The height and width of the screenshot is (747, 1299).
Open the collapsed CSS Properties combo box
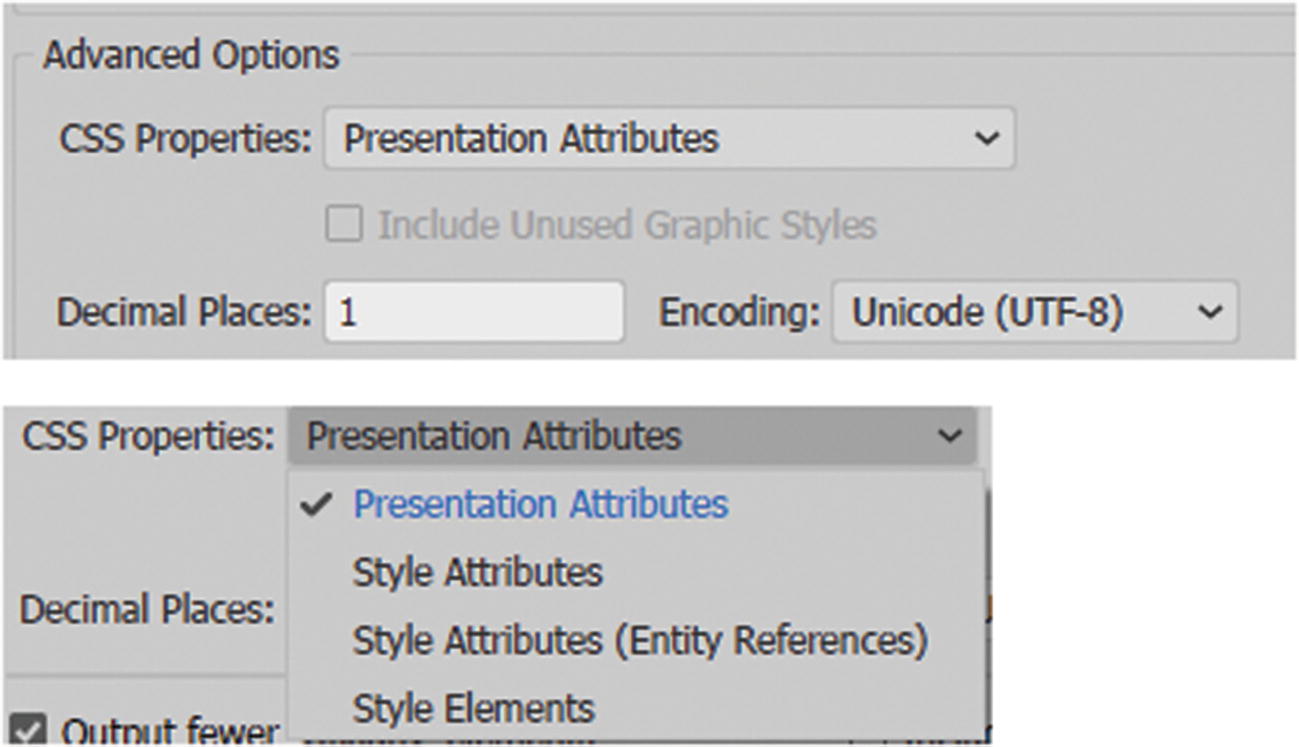pos(668,139)
